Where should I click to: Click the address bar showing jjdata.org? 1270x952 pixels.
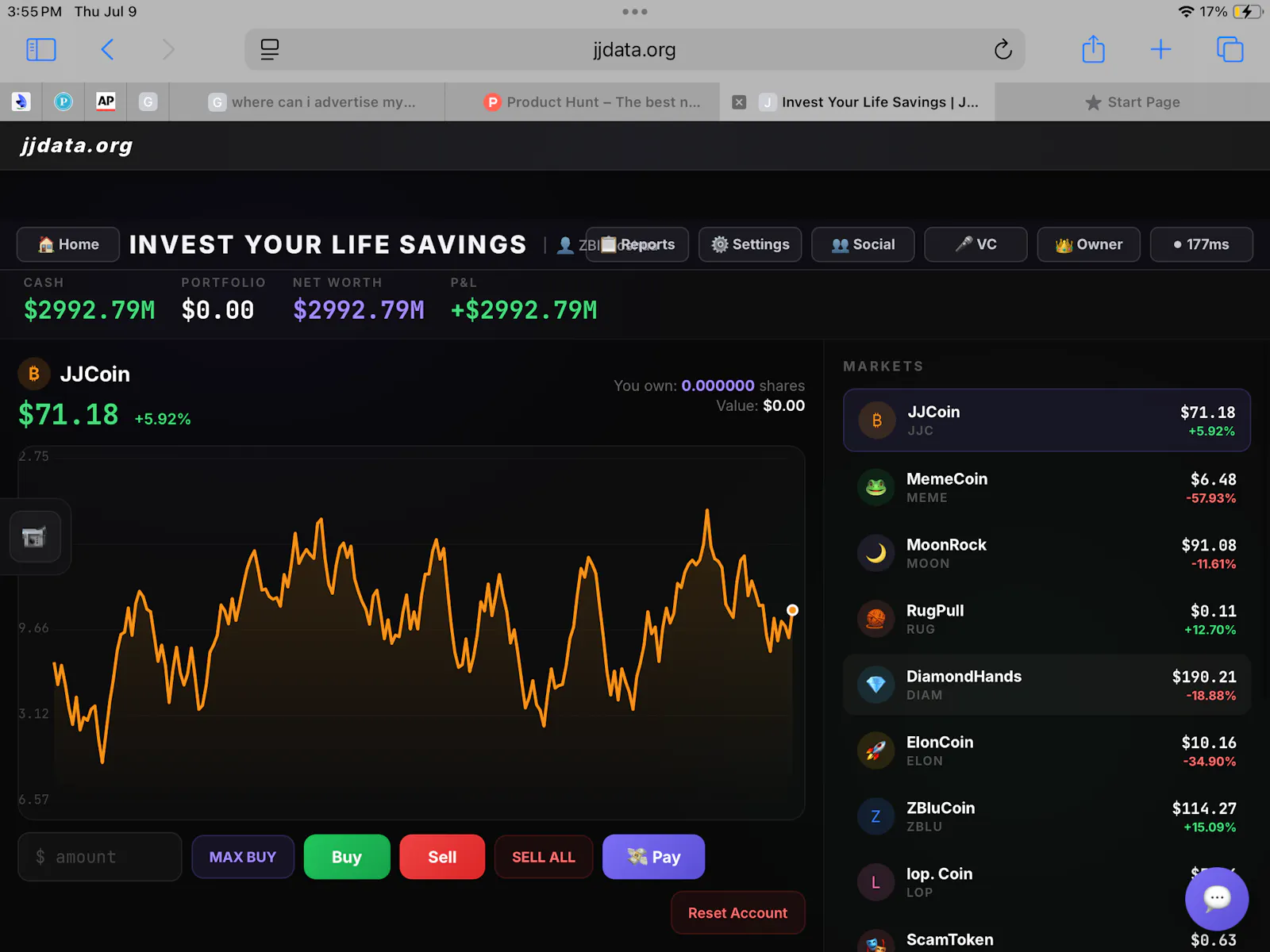pyautogui.click(x=635, y=50)
